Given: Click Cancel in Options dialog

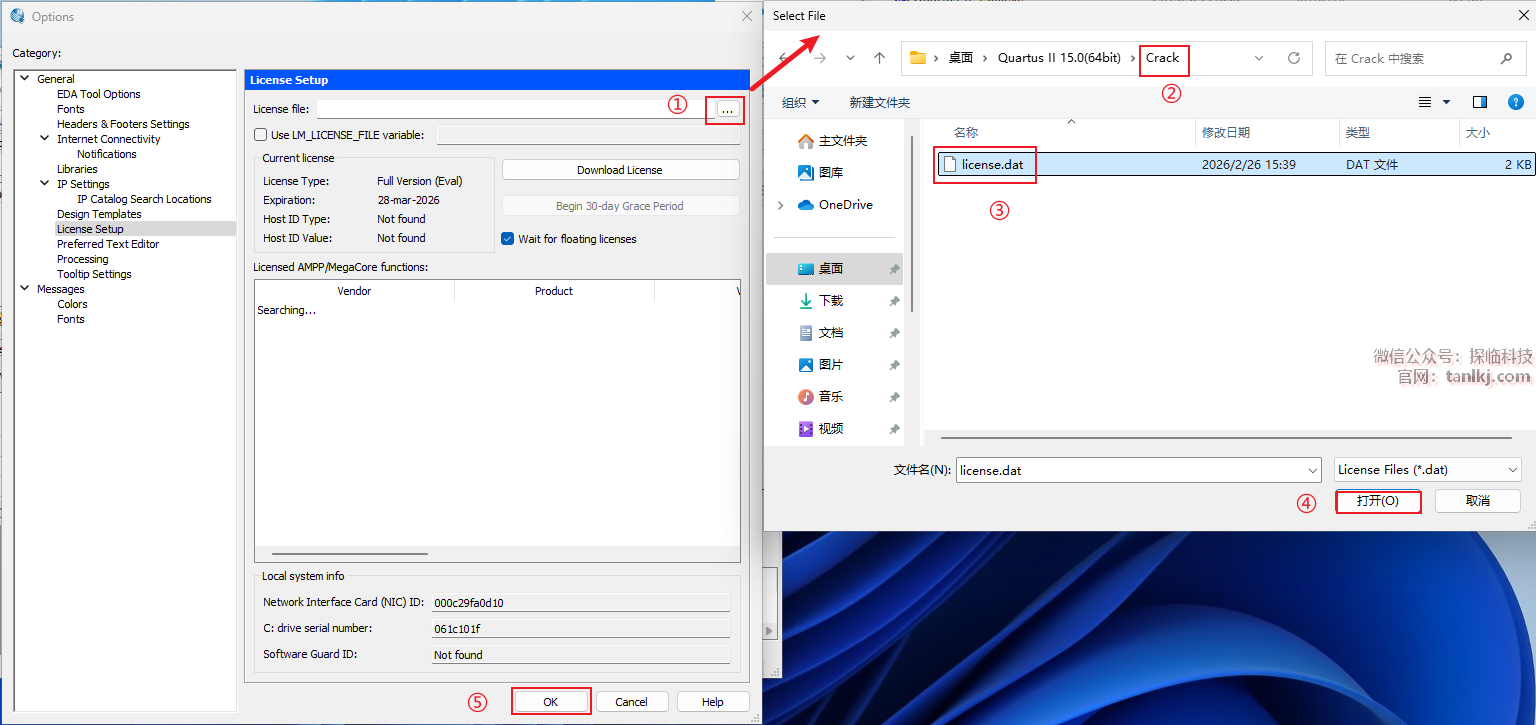Looking at the screenshot, I should point(632,702).
